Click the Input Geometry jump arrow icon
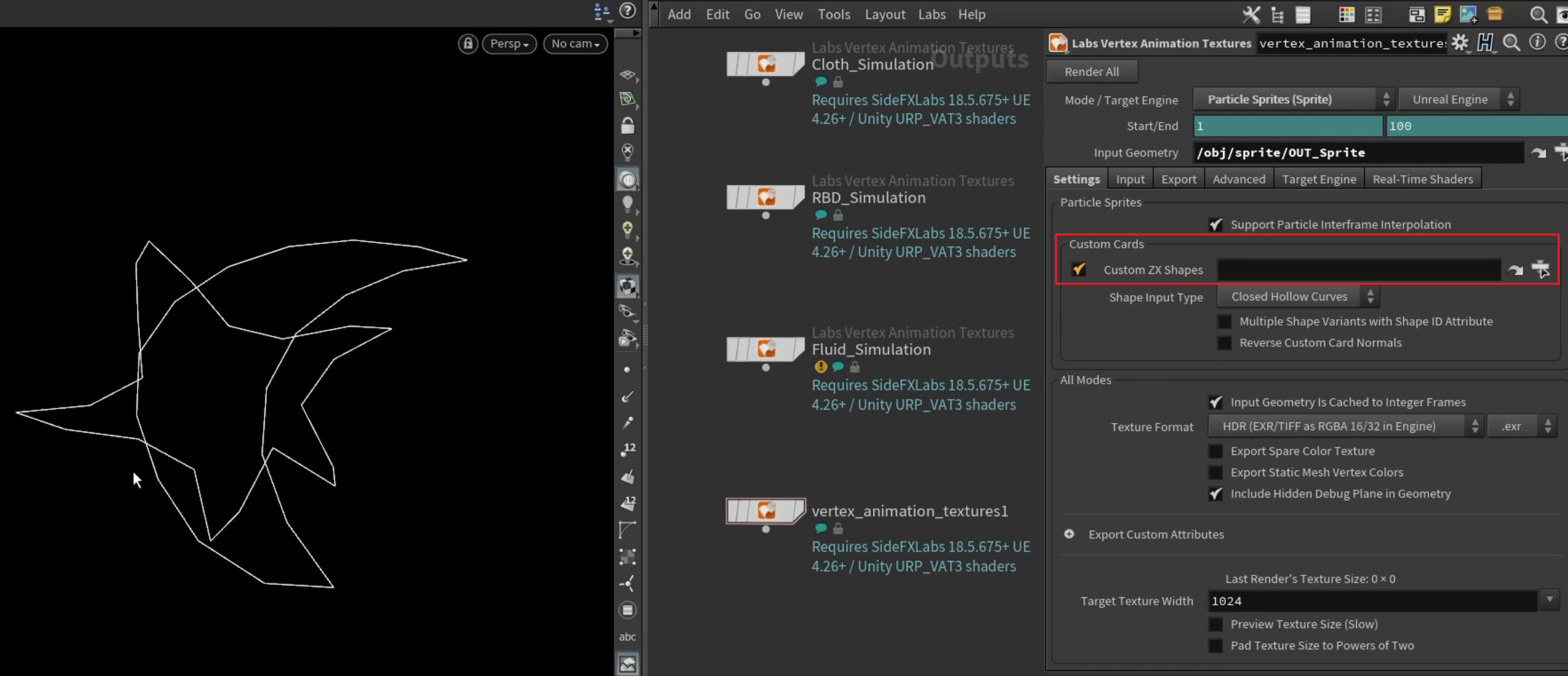 click(x=1538, y=153)
